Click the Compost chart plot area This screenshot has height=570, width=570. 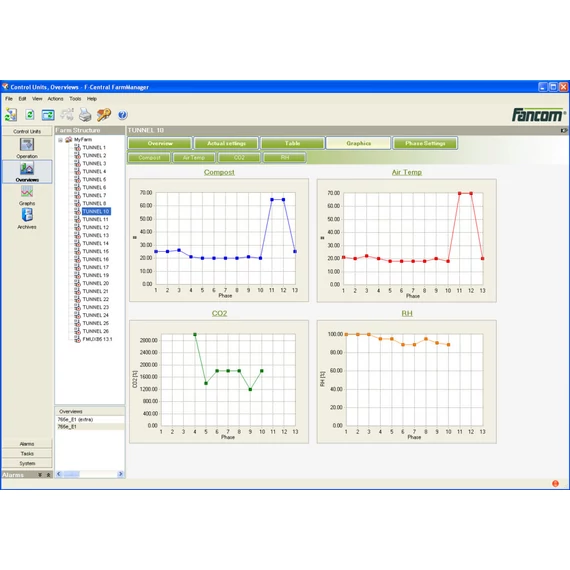[225, 238]
